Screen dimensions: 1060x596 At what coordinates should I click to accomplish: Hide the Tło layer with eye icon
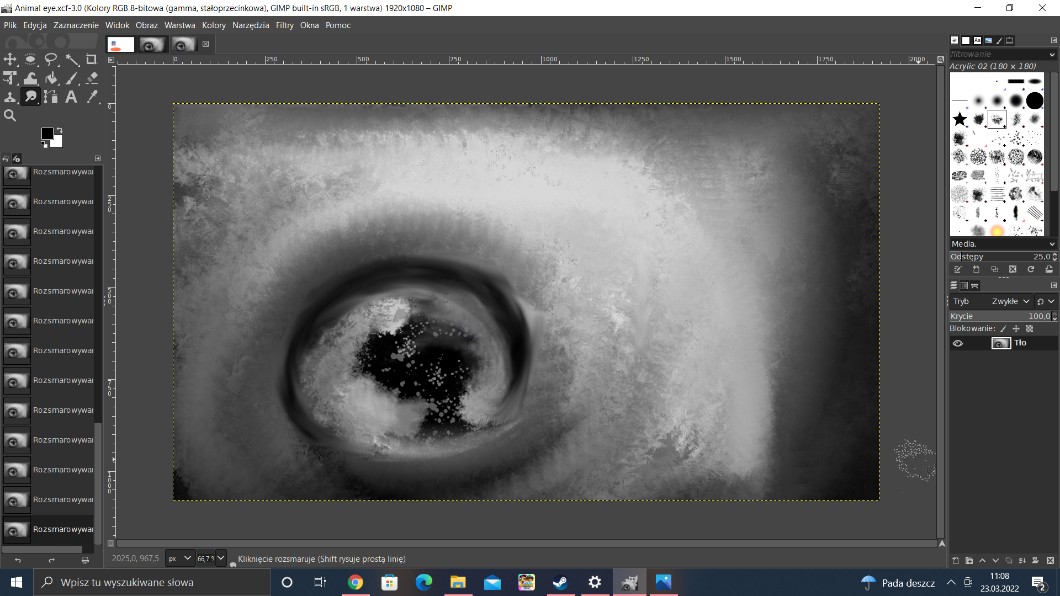(x=957, y=343)
